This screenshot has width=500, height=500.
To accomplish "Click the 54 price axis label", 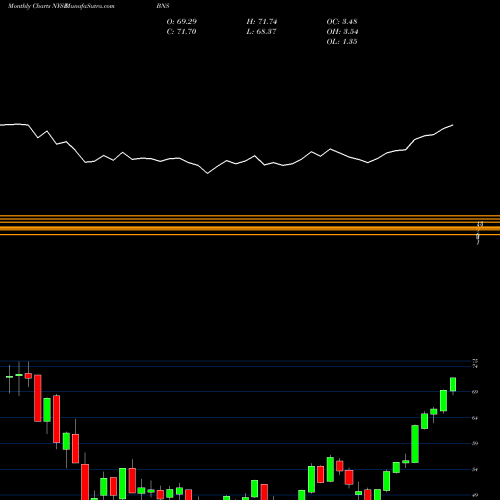I will [475, 469].
